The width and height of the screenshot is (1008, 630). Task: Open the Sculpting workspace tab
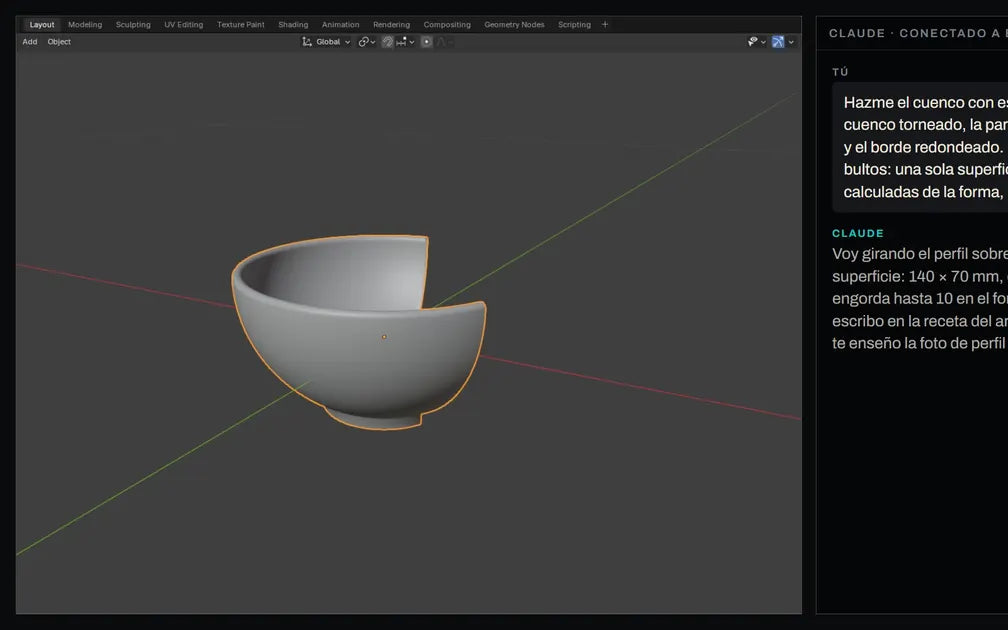tap(133, 24)
